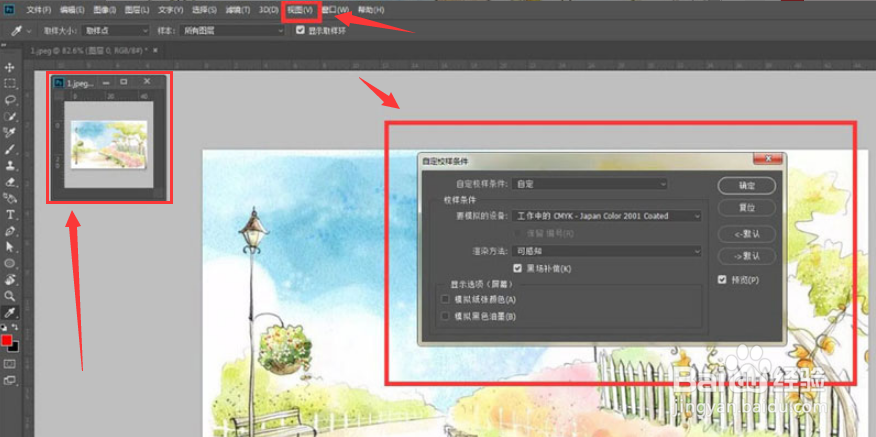Select the Eyedropper tool in toolbar

point(9,312)
